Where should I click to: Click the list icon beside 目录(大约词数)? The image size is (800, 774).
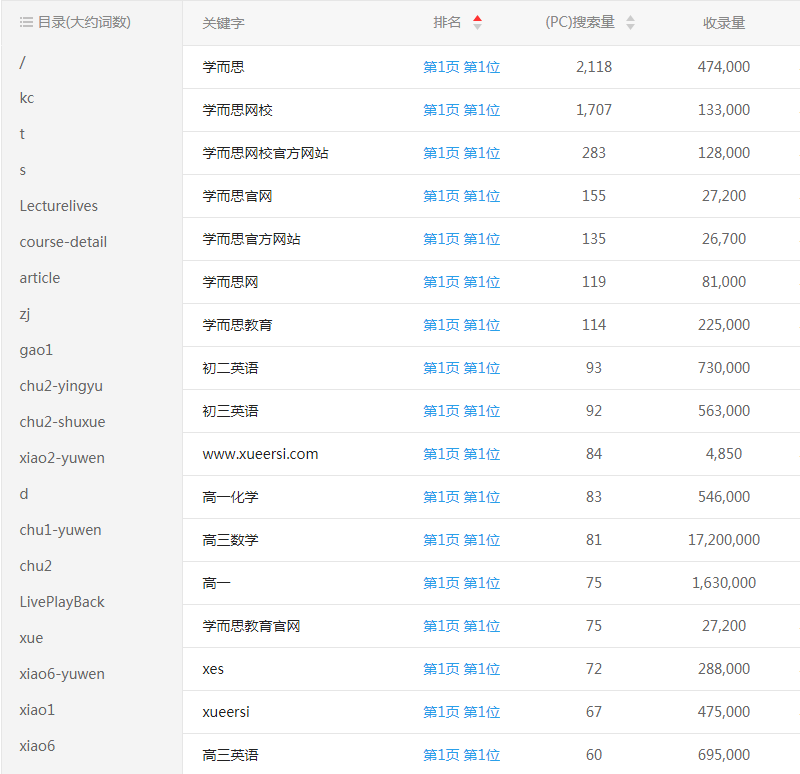(26, 22)
